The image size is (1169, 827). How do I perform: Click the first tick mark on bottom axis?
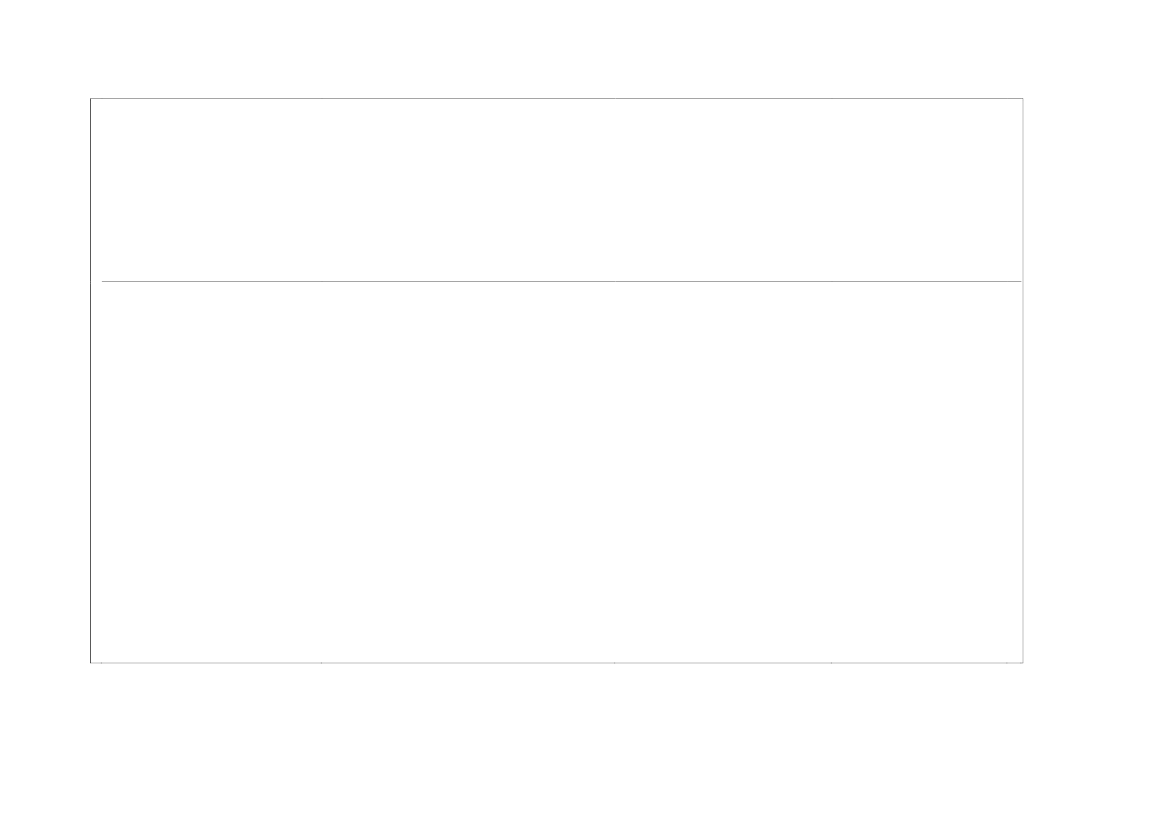(x=101, y=663)
